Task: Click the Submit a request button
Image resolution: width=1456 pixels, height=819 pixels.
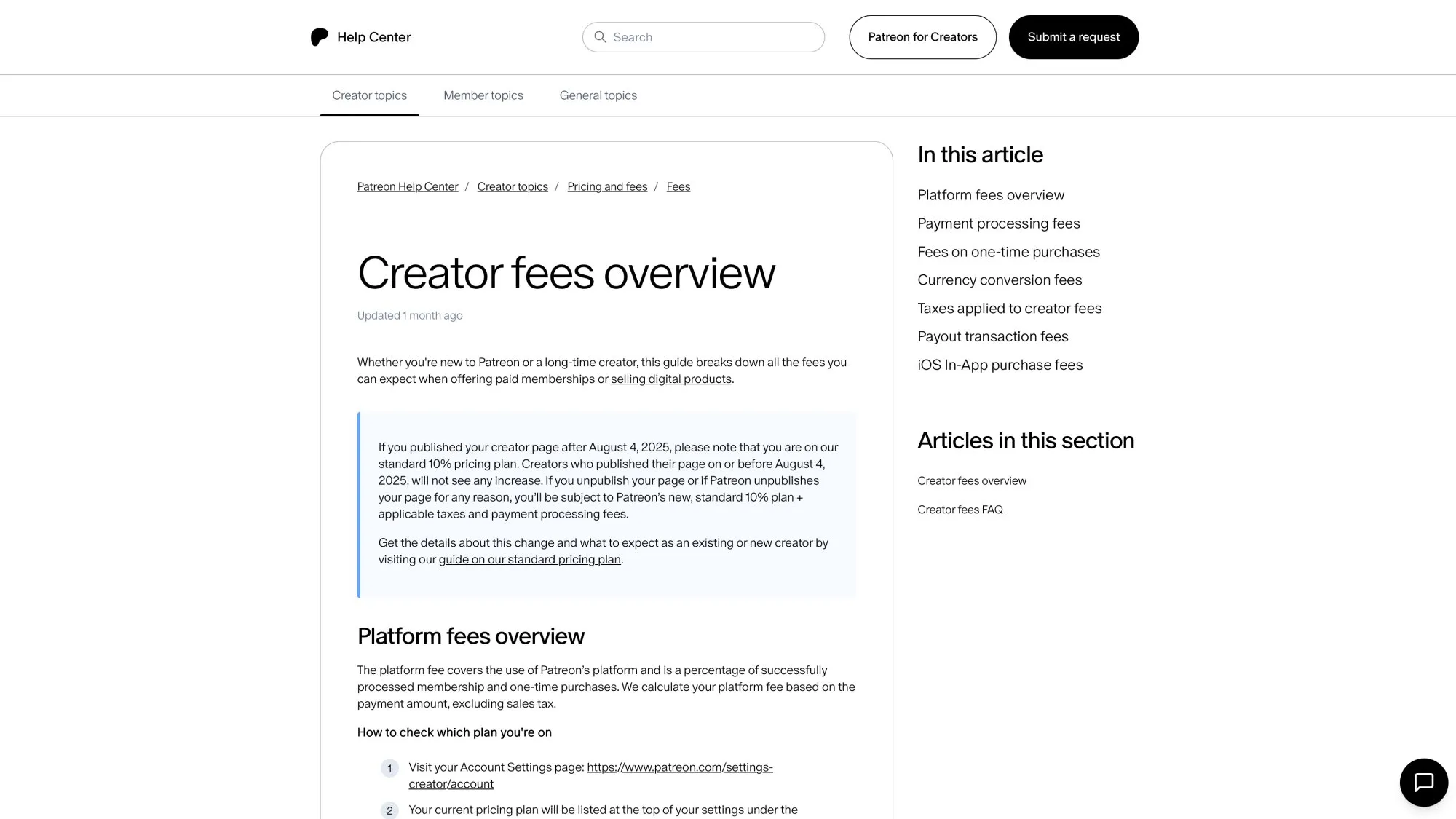Action: coord(1073,36)
